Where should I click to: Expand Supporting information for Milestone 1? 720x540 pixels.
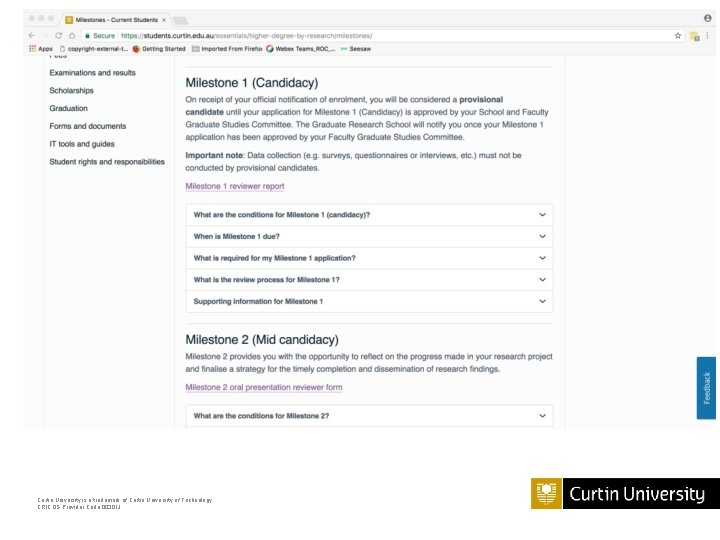point(369,301)
